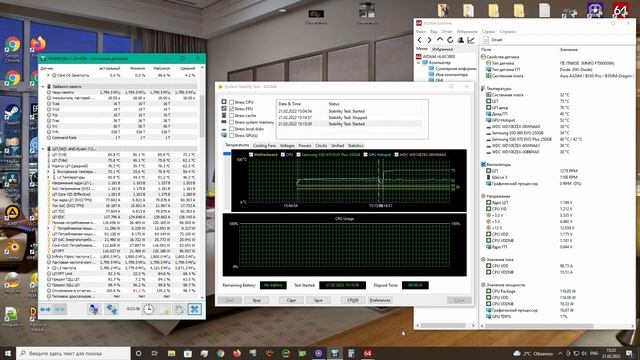Expand the L3 Температуры row in HWiNFO
640x360 pixels.
tap(48, 178)
